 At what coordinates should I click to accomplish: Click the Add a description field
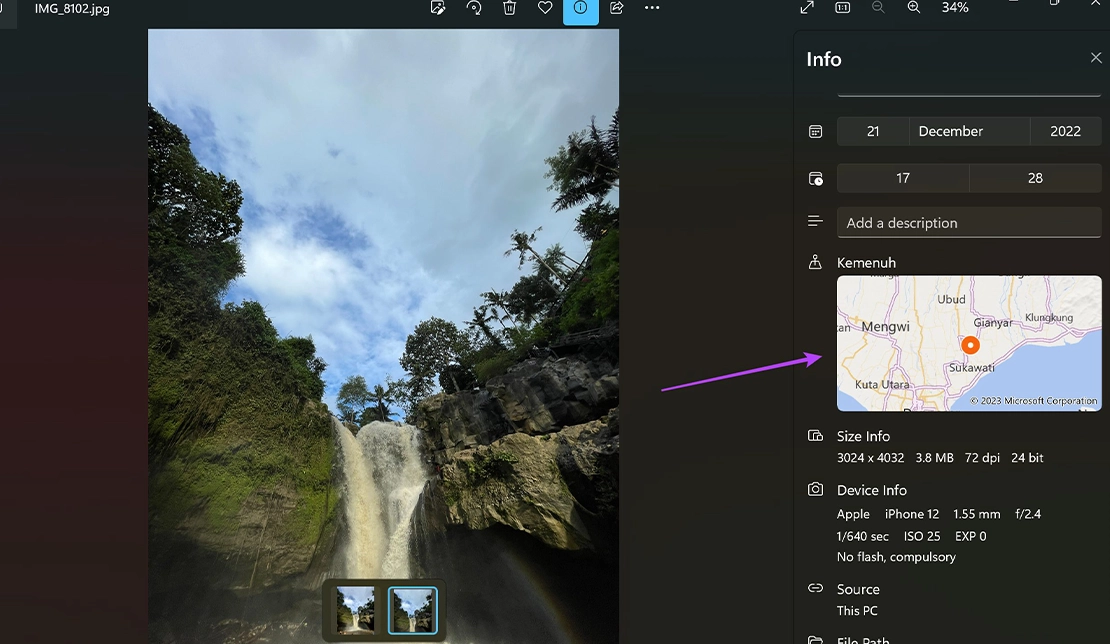pos(969,223)
